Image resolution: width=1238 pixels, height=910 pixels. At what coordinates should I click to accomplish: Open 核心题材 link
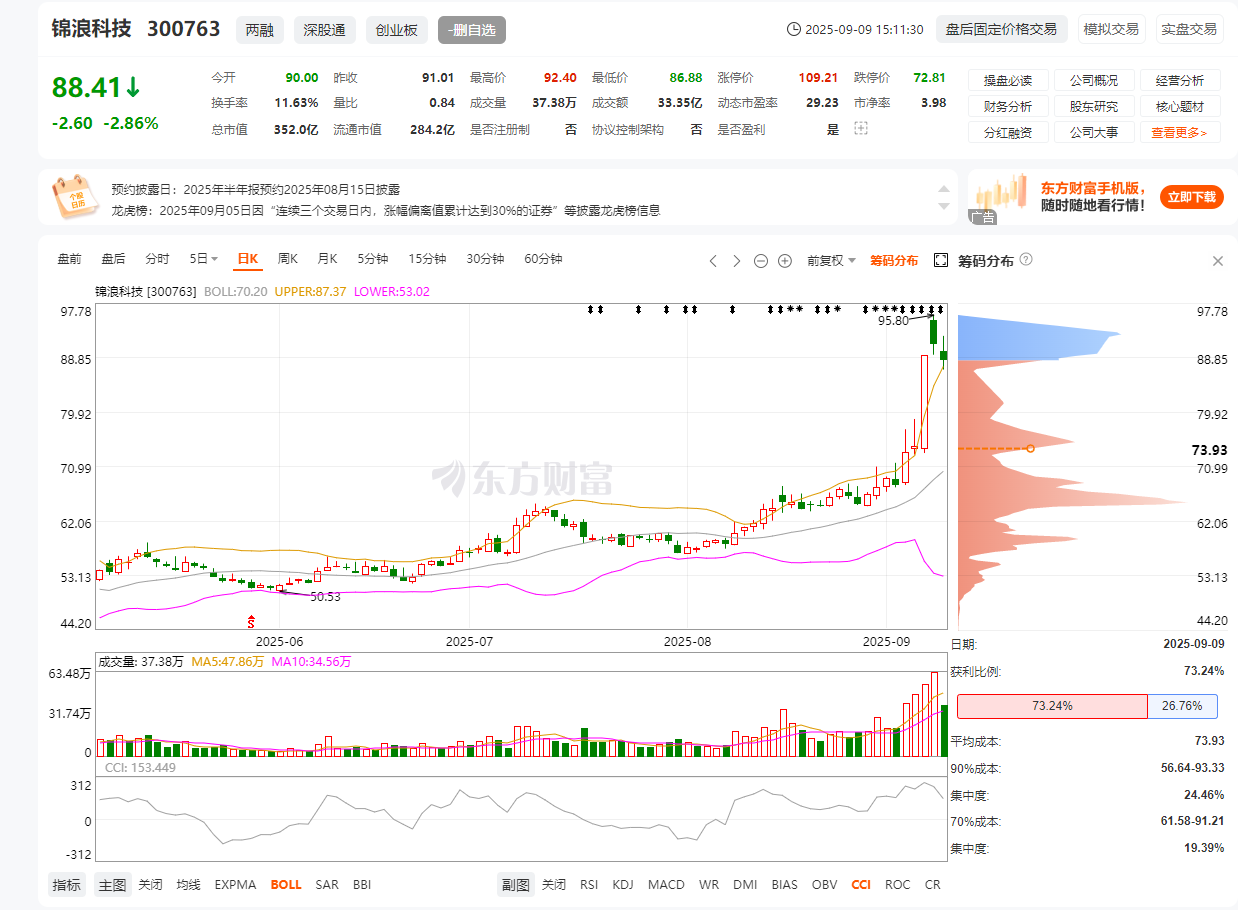tap(1180, 107)
